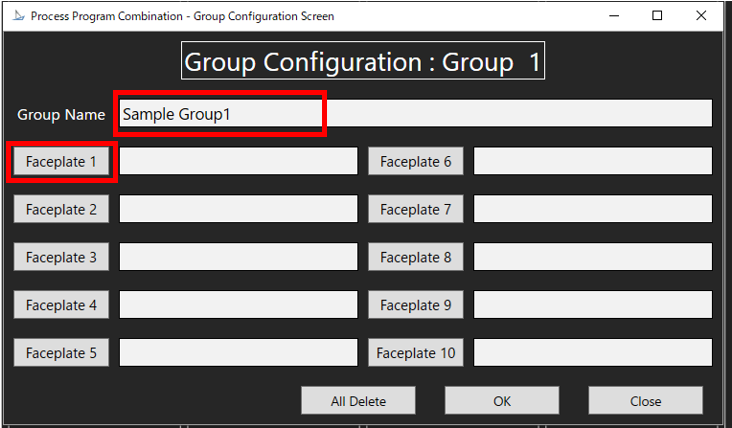The width and height of the screenshot is (732, 428).
Task: Focus the Group Name text field
Action: 414,114
